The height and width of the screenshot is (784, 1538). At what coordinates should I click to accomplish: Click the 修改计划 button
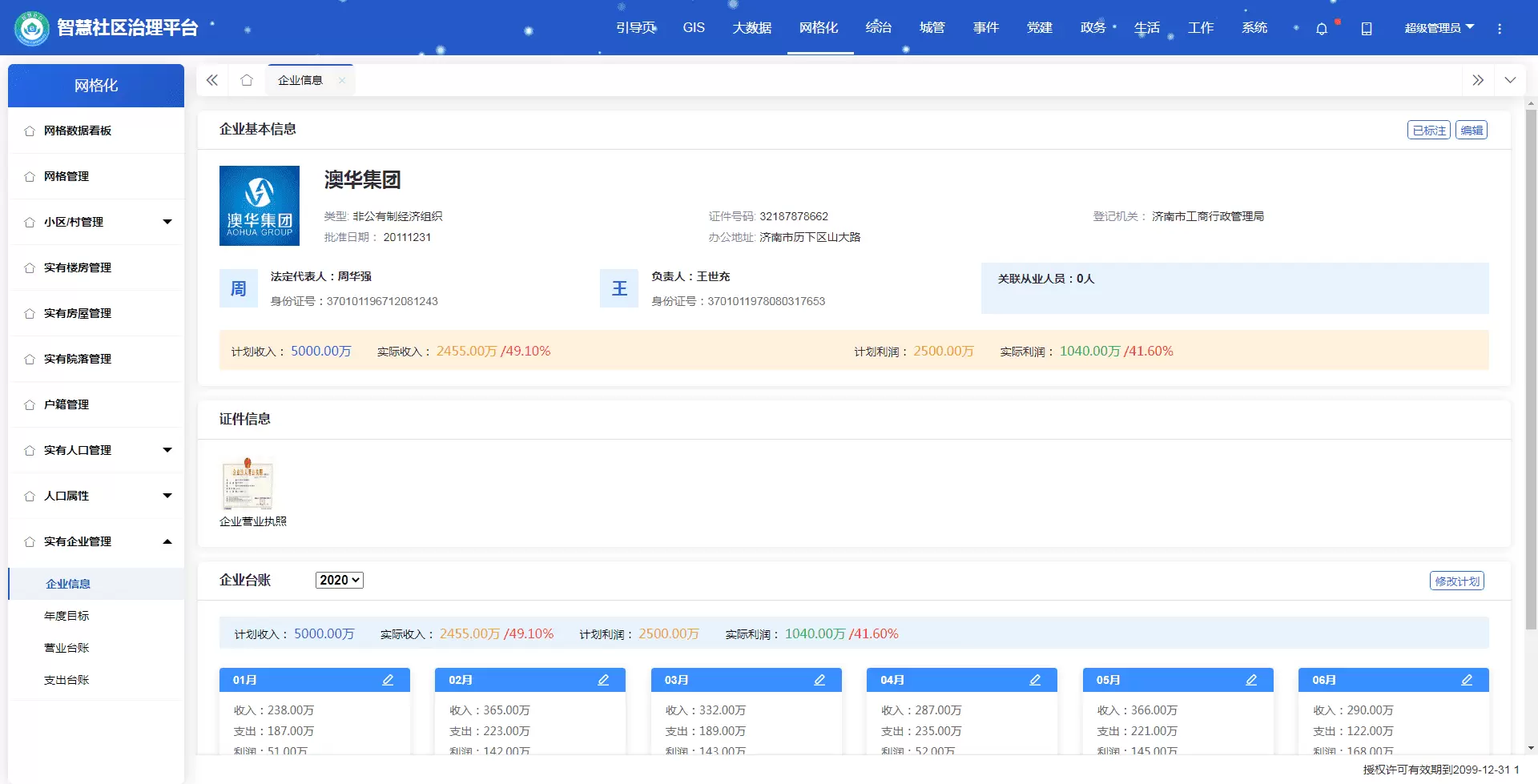tap(1456, 581)
